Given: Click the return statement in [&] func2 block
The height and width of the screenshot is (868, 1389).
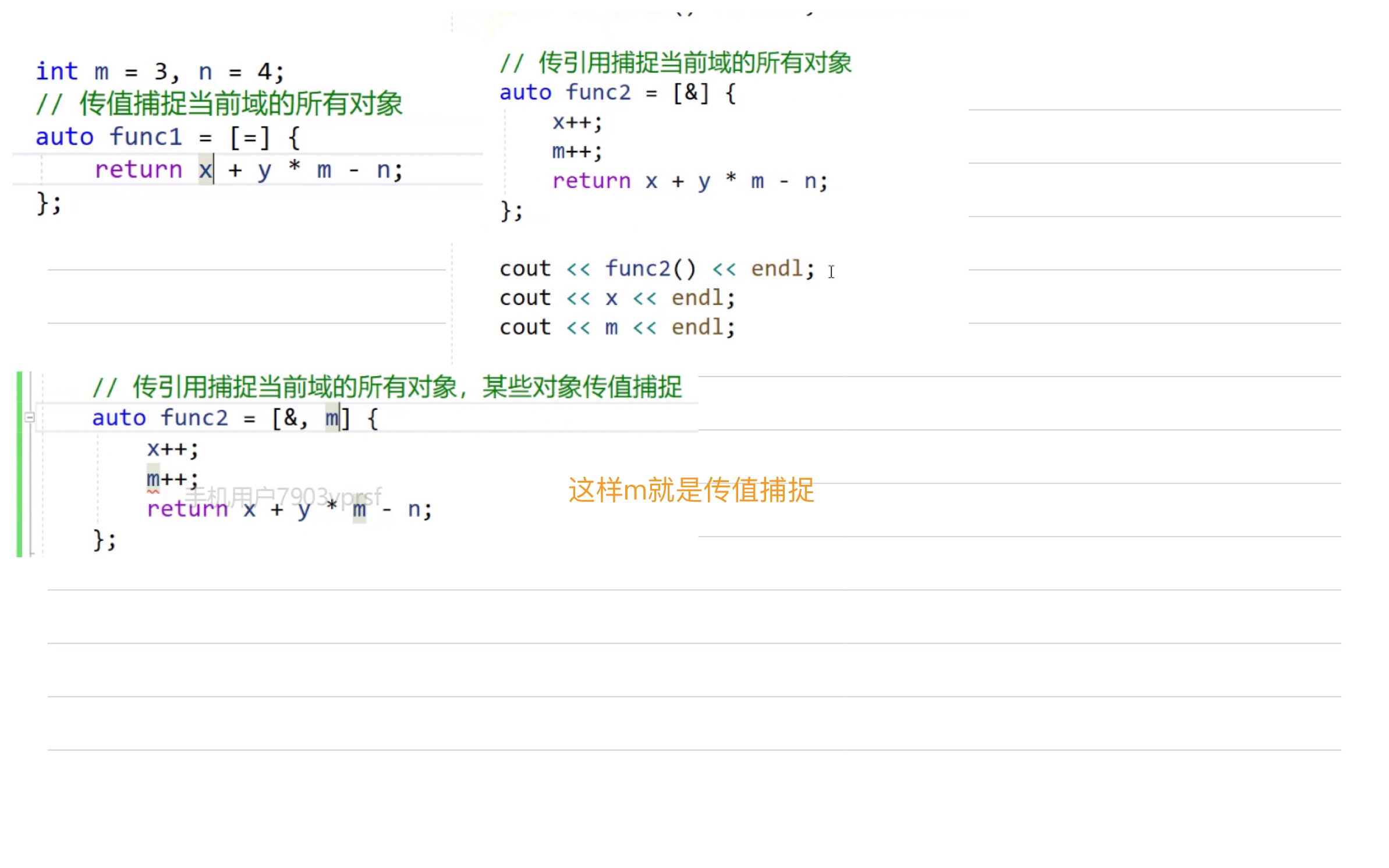Looking at the screenshot, I should pyautogui.click(x=690, y=181).
